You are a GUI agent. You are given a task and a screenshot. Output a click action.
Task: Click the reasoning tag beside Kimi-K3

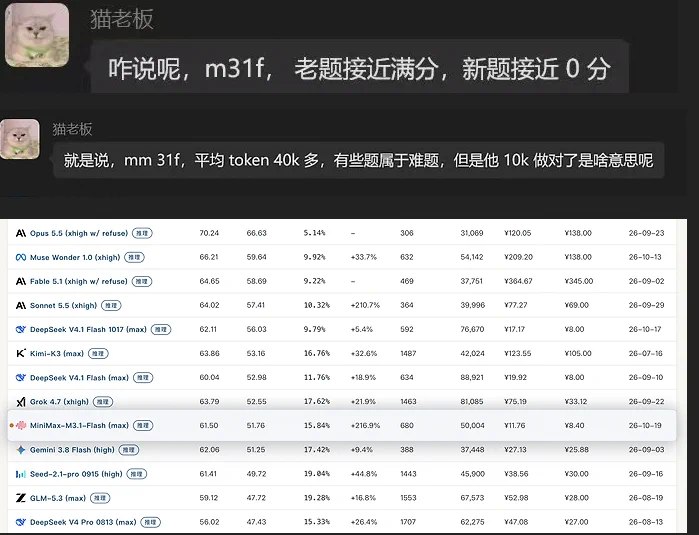98,354
